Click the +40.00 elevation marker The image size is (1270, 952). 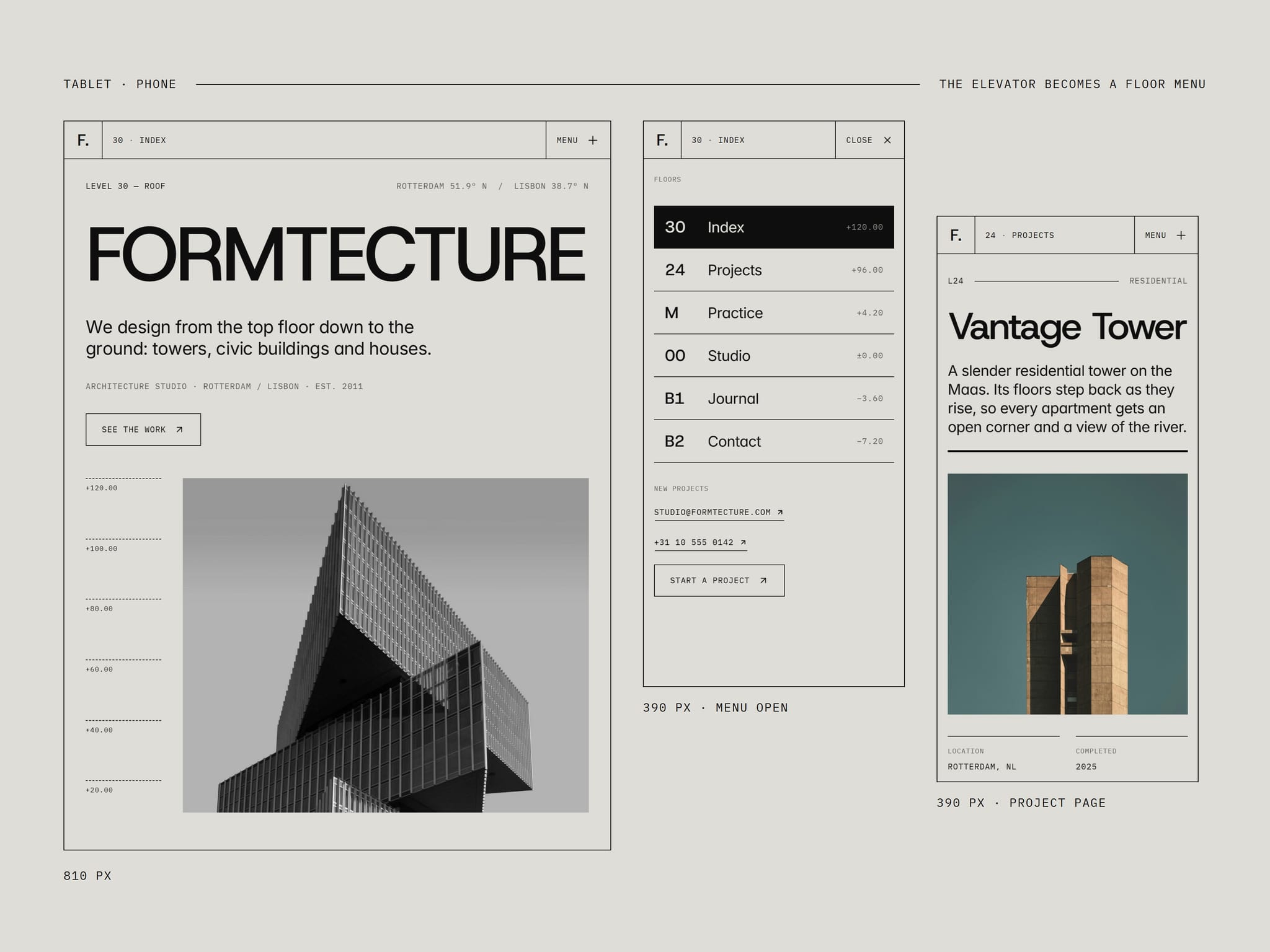(99, 731)
